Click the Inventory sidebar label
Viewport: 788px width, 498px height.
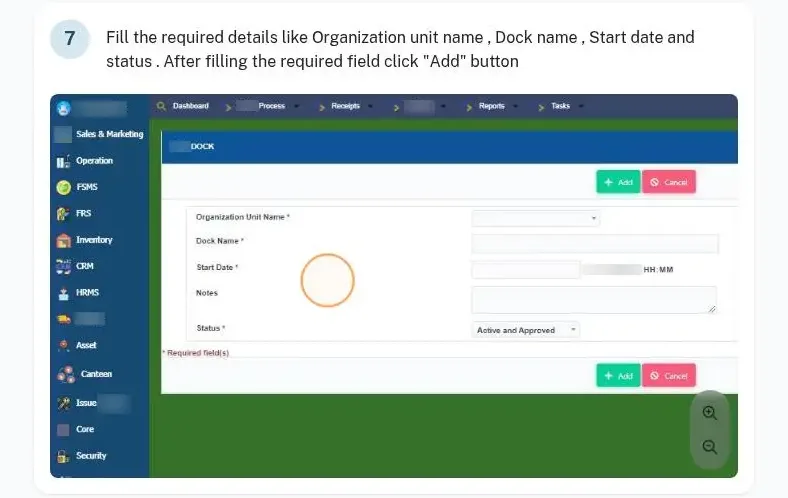94,240
